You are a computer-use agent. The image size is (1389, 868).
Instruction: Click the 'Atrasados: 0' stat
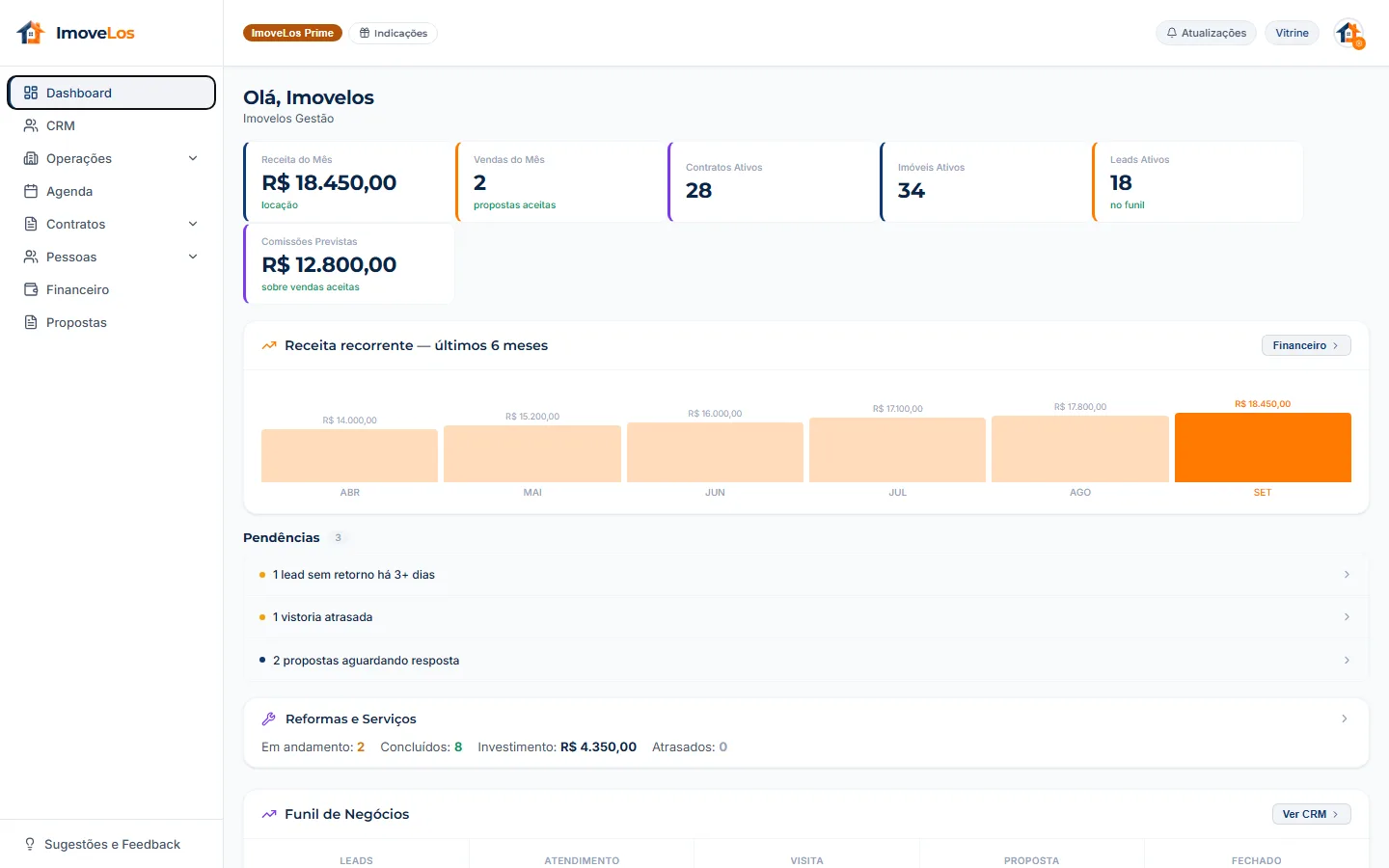689,746
